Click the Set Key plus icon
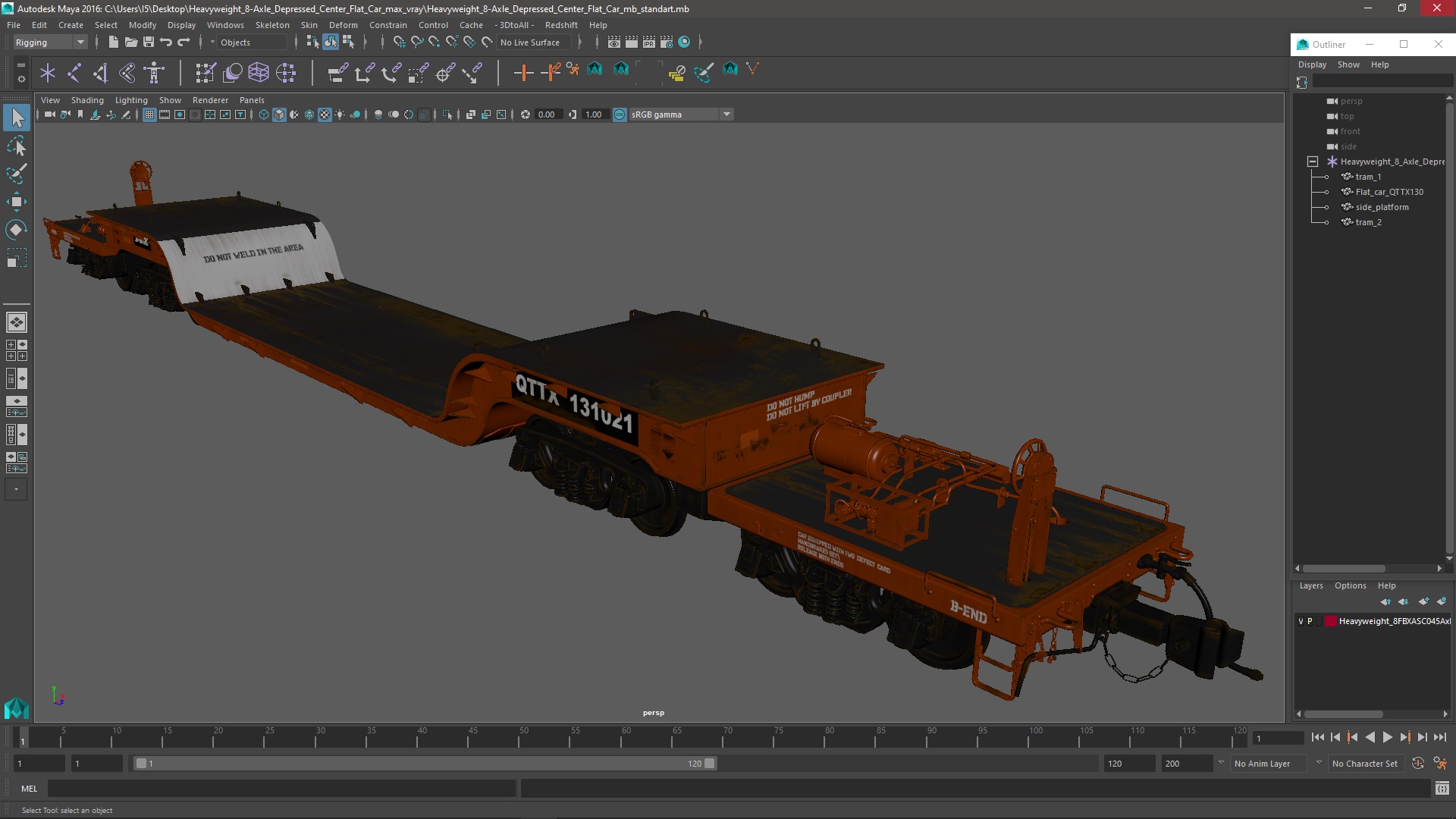The image size is (1456, 819). point(523,73)
